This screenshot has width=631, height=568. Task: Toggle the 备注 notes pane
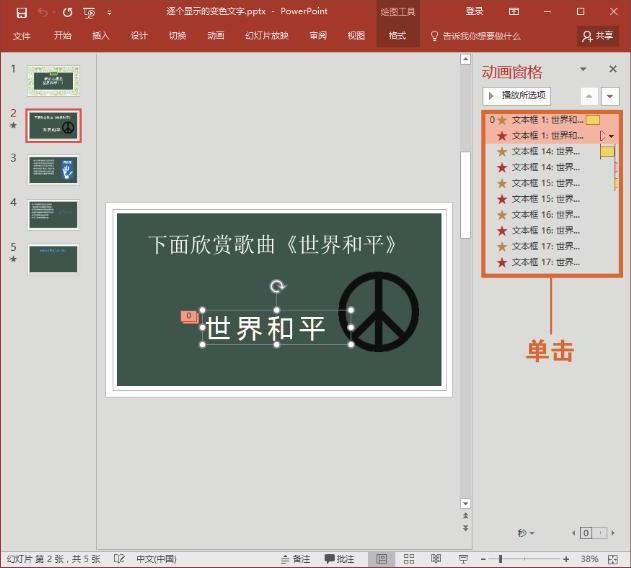[x=295, y=559]
